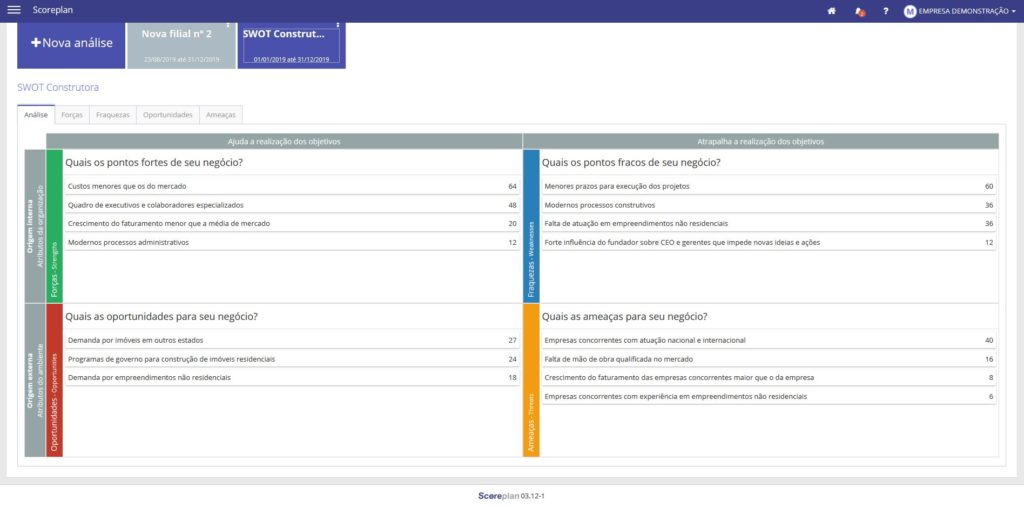1024x507 pixels.
Task: Switch to the Fraquezas tab
Action: click(112, 115)
